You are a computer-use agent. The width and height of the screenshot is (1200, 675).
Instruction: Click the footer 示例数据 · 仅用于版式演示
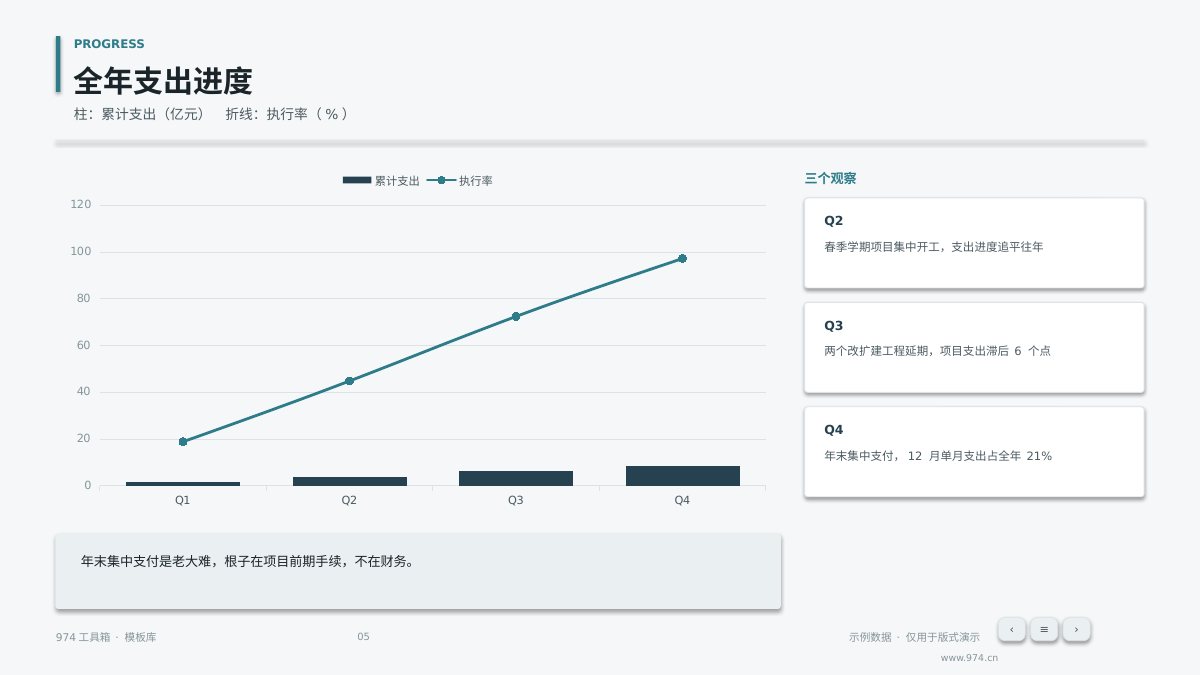click(x=914, y=637)
